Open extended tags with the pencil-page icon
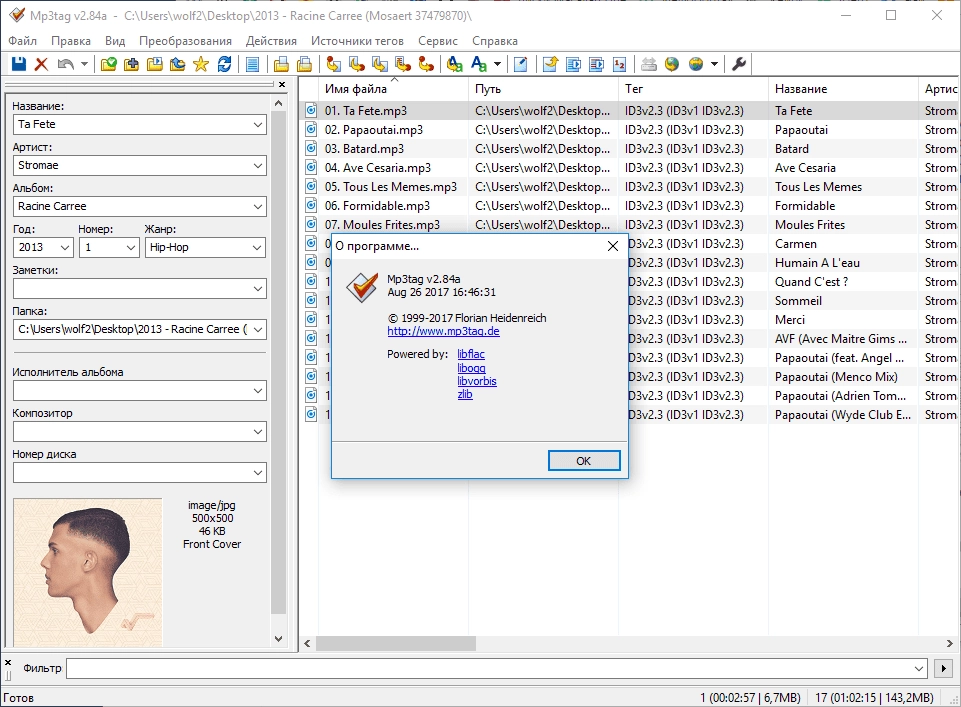 [520, 64]
